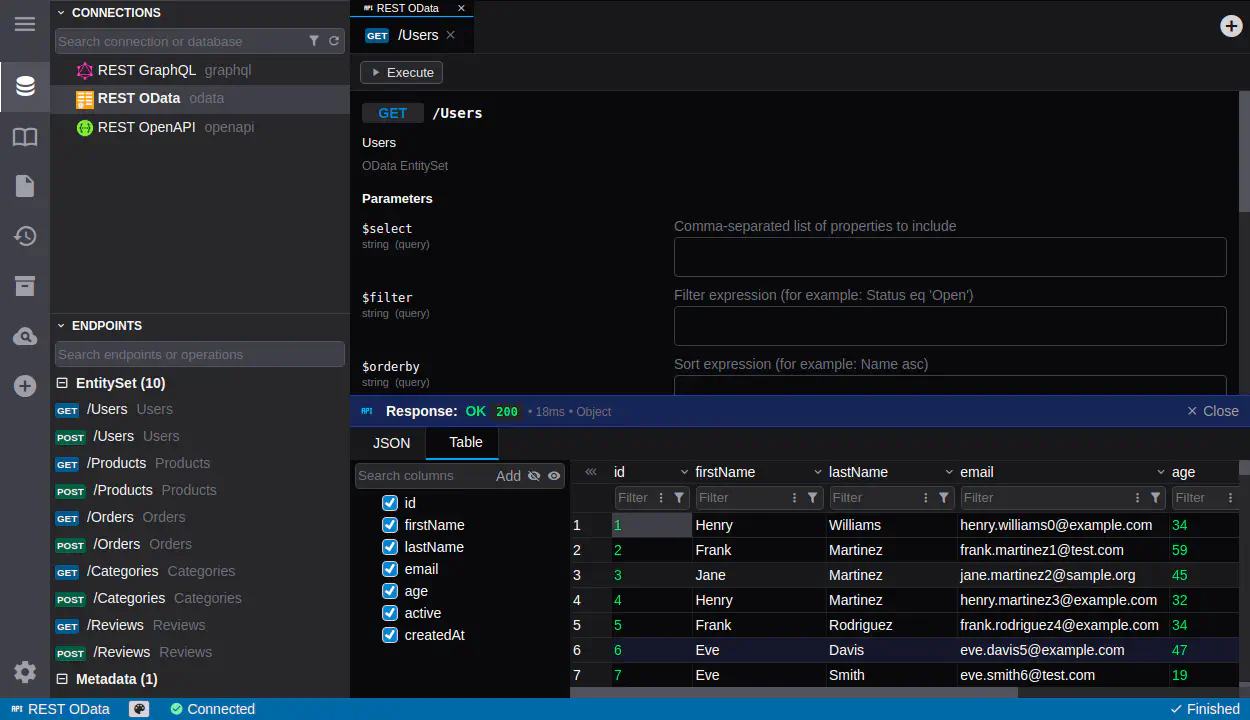
Task: Open the database connections sidebar icon
Action: click(x=25, y=87)
